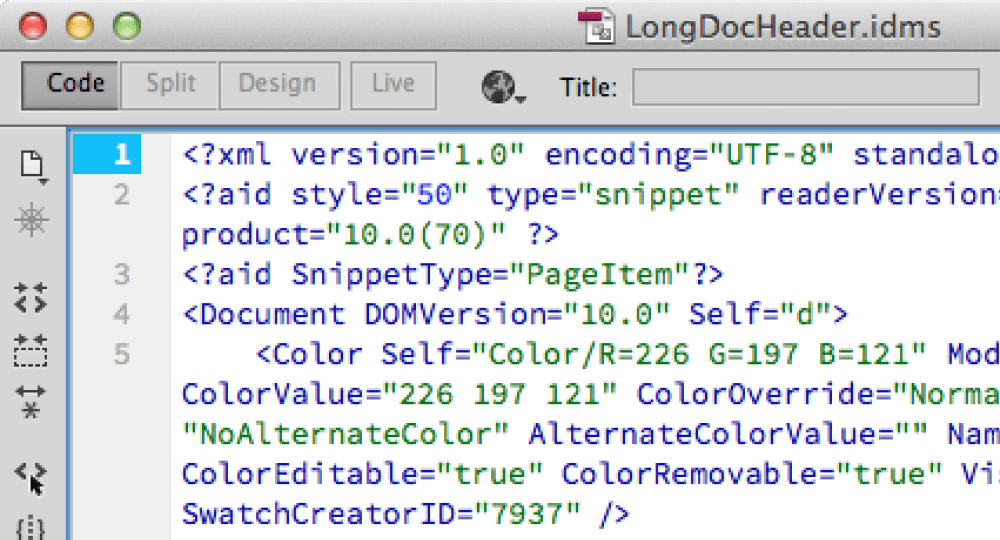This screenshot has height=540, width=1000.
Task: Switch to Code view
Action: [70, 85]
